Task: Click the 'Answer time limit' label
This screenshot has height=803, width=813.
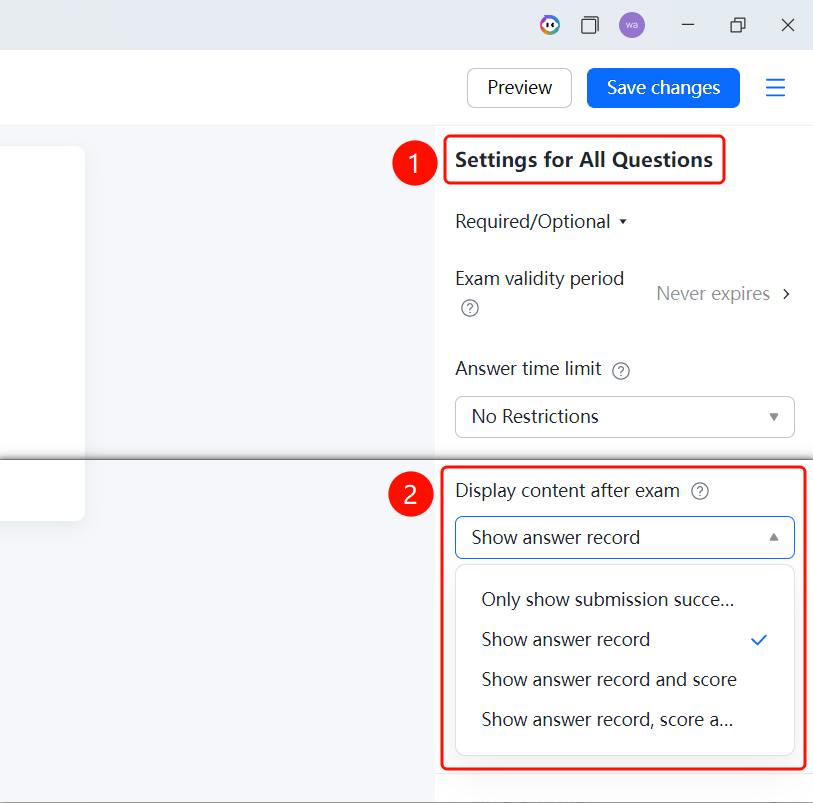Action: tap(528, 369)
